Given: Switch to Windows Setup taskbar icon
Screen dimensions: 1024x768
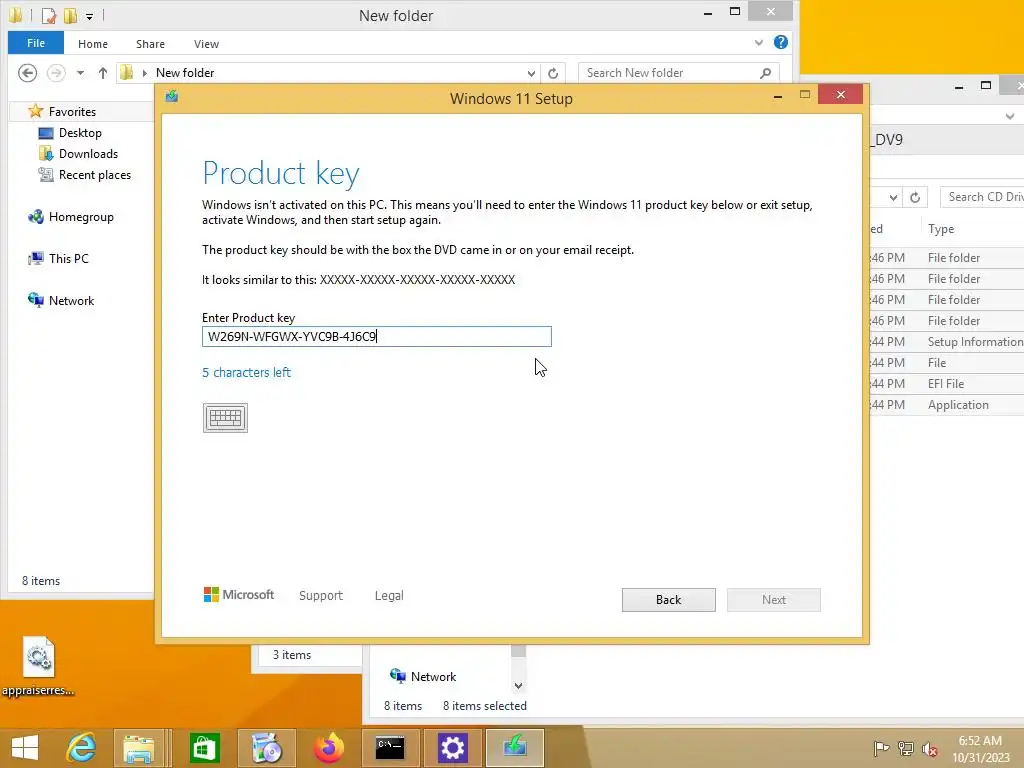Looking at the screenshot, I should pos(515,748).
